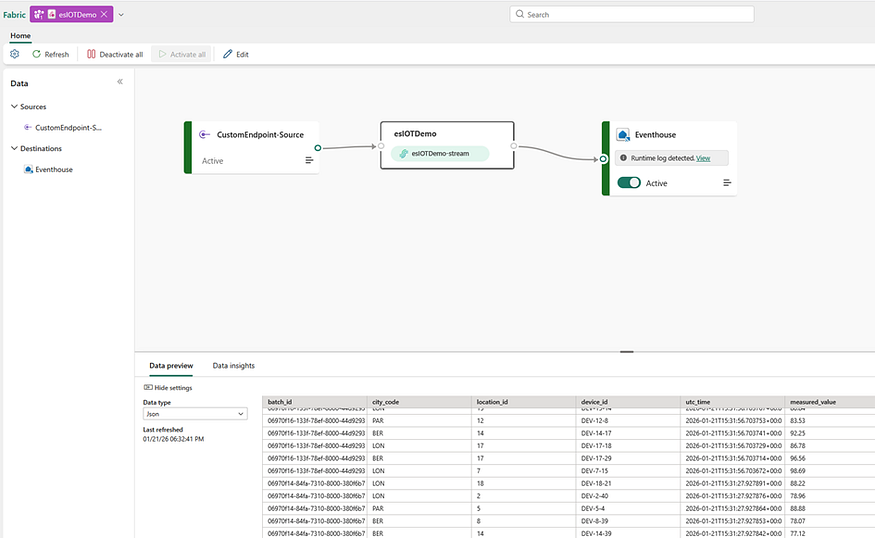Close the eslOTDemo workspace tab
Image resolution: width=875 pixels, height=538 pixels.
coord(104,15)
